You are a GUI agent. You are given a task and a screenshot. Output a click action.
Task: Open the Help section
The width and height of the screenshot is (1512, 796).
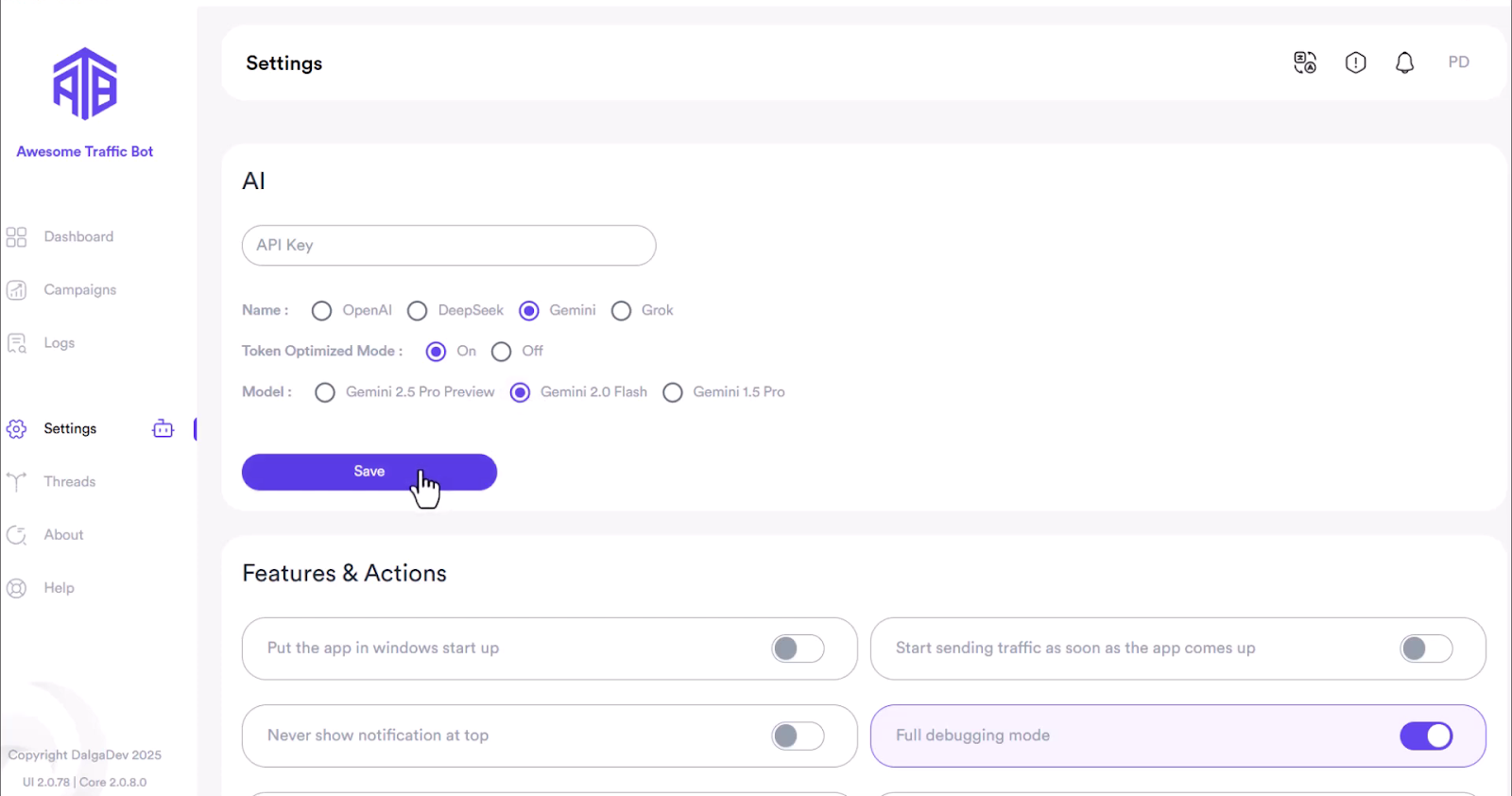click(x=59, y=587)
